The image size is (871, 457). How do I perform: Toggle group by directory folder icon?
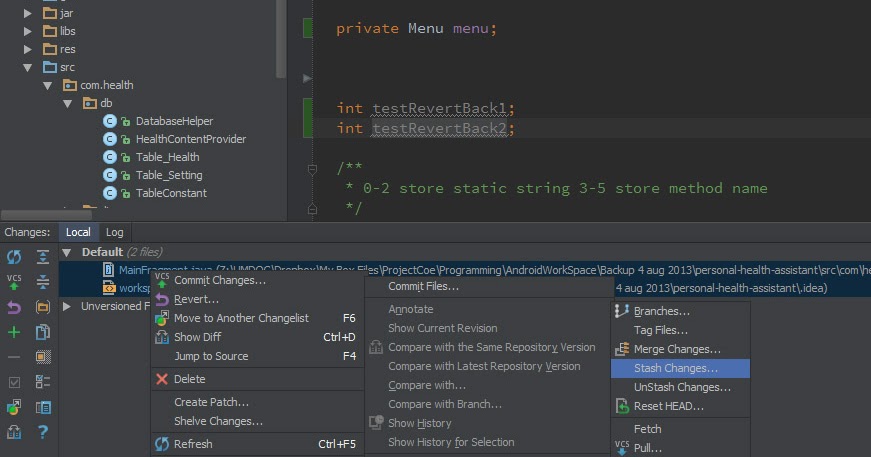(x=43, y=307)
